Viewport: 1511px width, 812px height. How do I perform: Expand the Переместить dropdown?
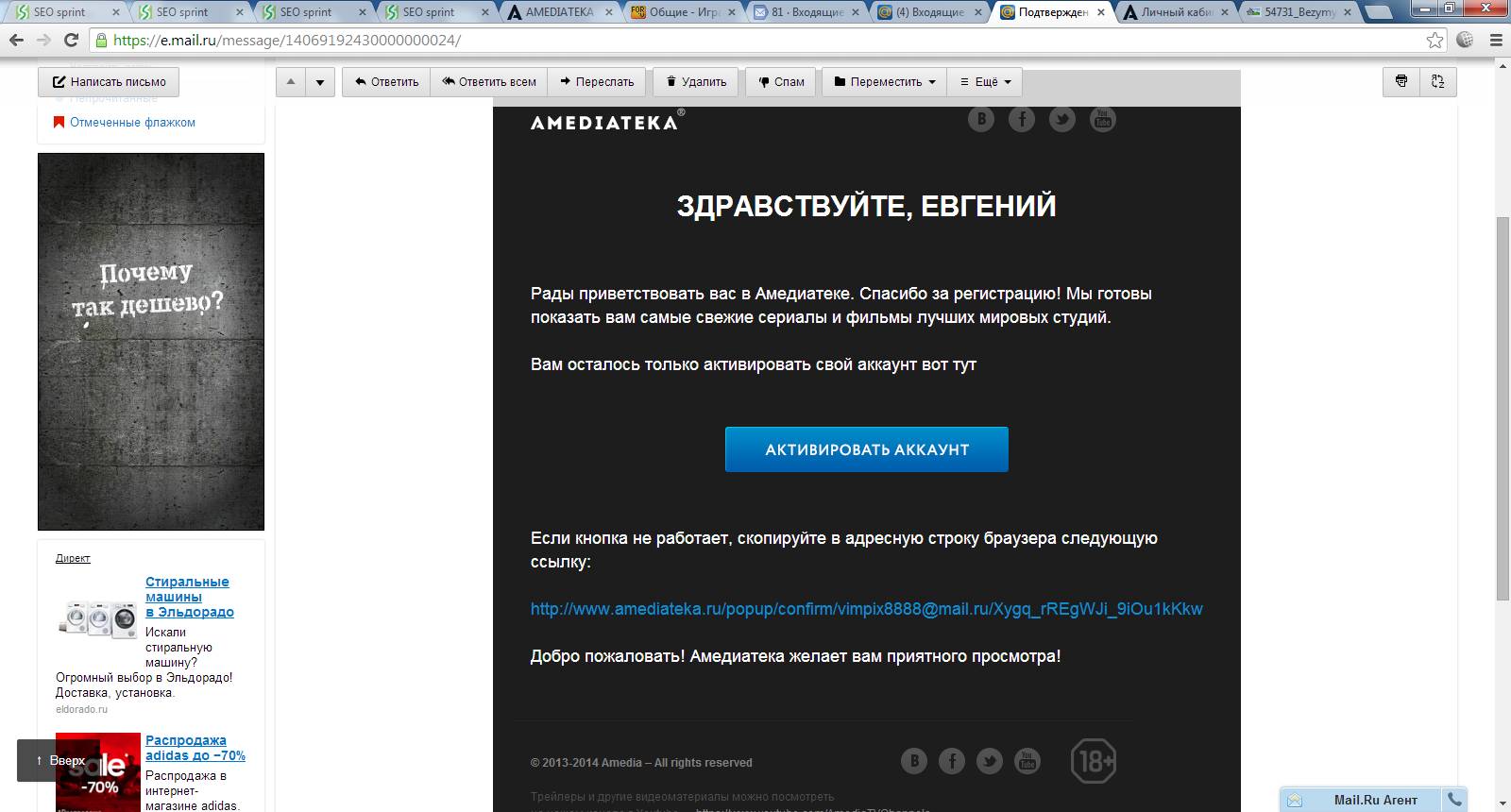pyautogui.click(x=885, y=82)
